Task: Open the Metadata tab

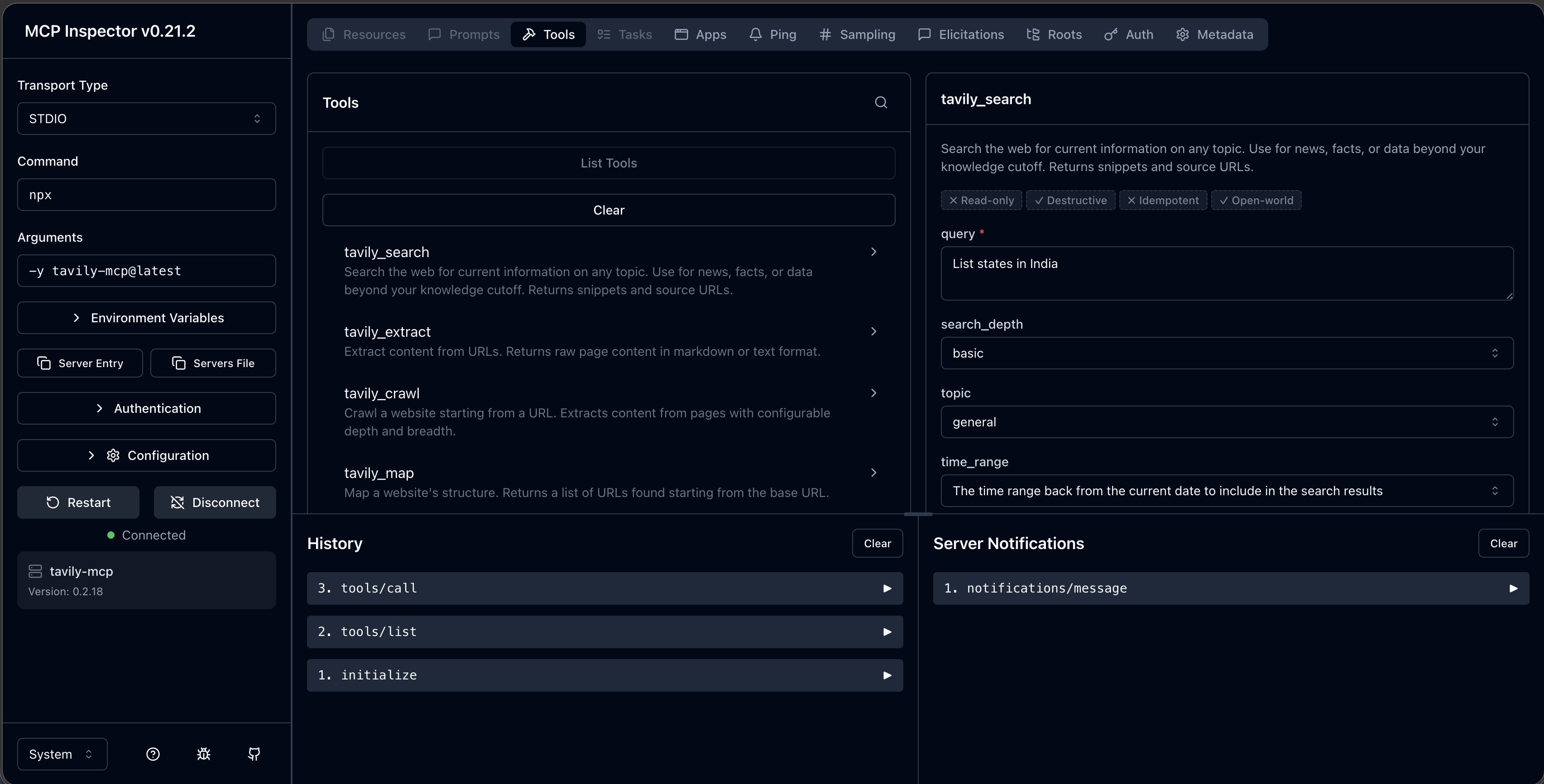Action: coord(1214,35)
